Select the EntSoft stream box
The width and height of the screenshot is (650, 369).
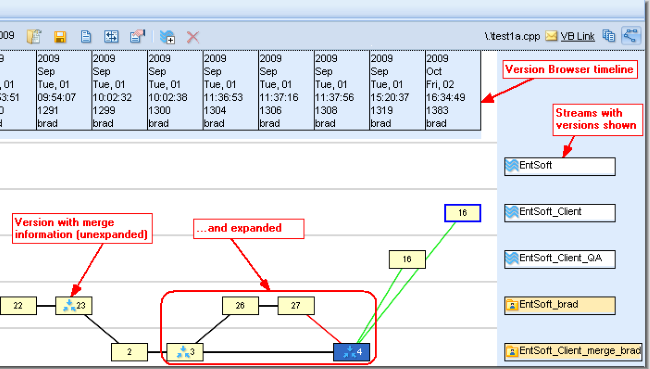(x=560, y=166)
